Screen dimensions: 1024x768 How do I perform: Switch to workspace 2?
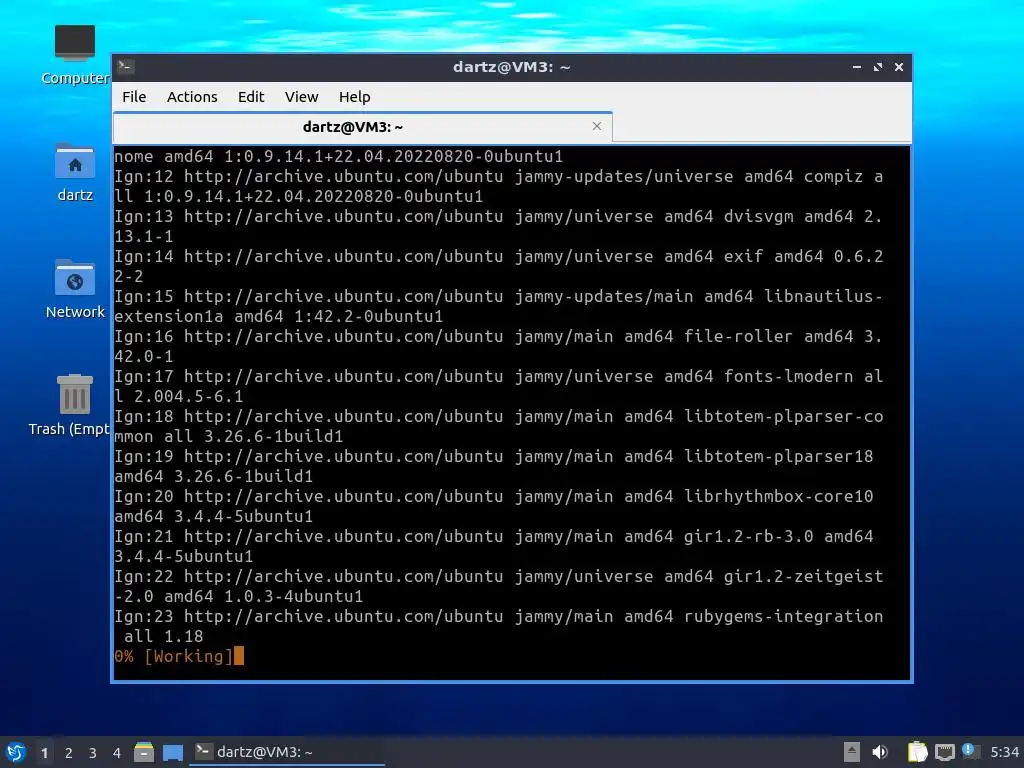69,753
